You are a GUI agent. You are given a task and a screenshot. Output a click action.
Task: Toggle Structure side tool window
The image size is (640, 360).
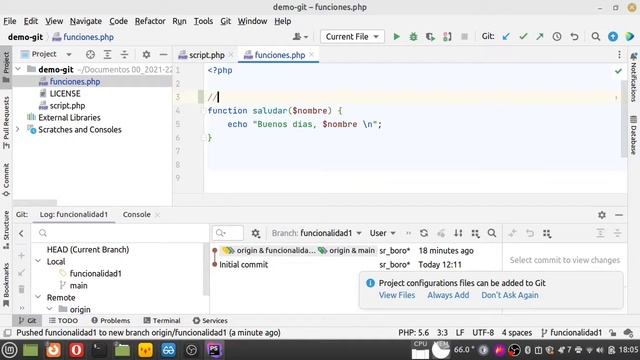[x=6, y=230]
